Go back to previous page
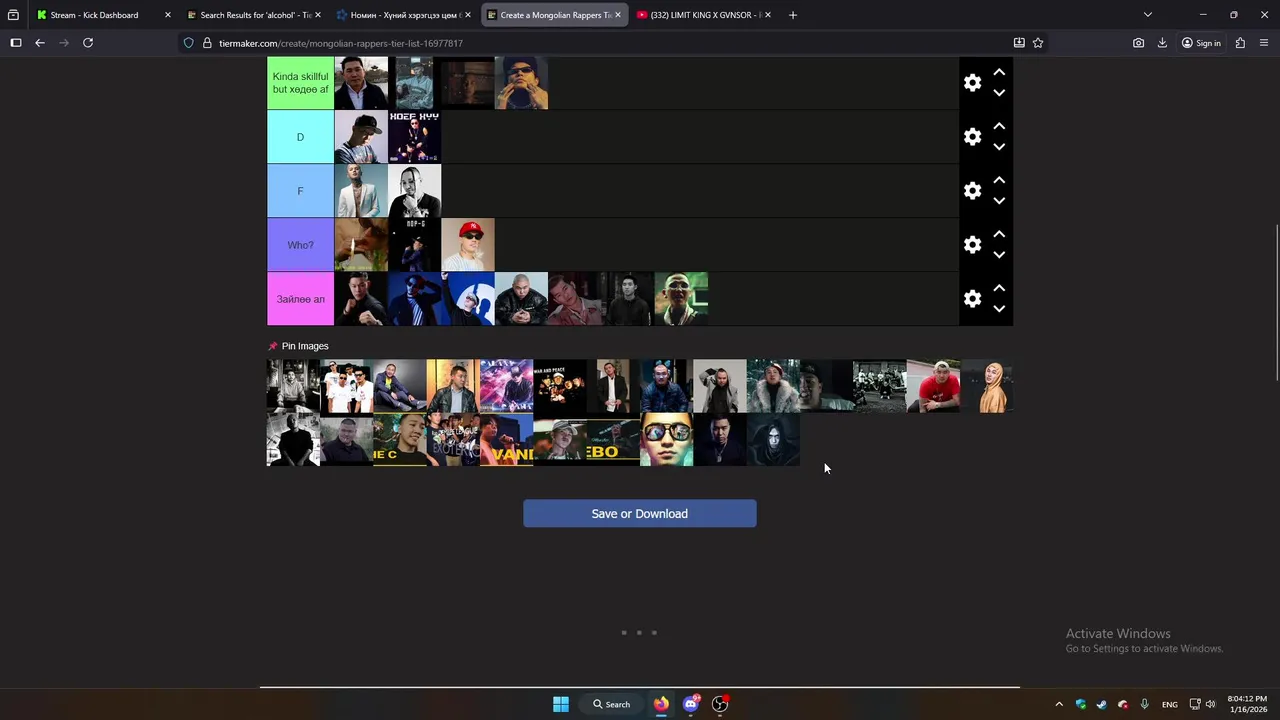 (40, 43)
